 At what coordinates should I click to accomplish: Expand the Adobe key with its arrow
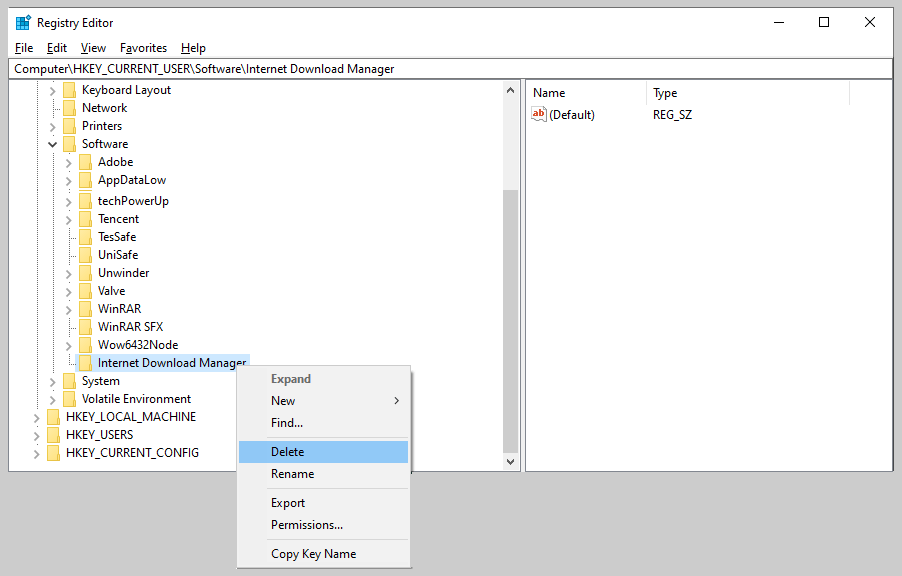(67, 161)
